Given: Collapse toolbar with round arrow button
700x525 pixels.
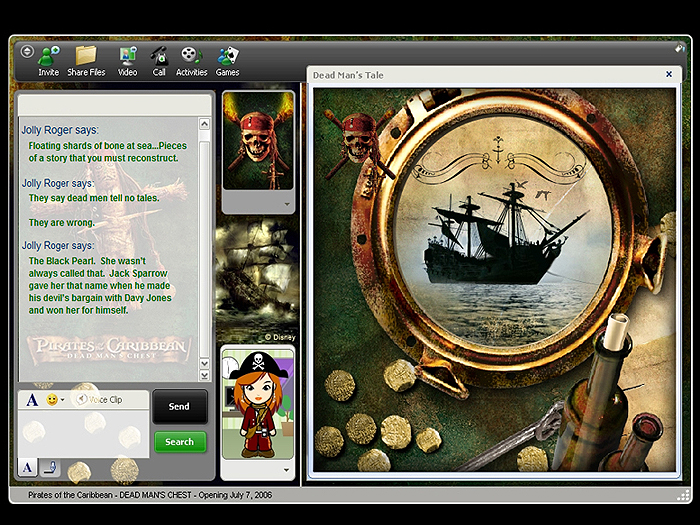Looking at the screenshot, I should [27, 51].
